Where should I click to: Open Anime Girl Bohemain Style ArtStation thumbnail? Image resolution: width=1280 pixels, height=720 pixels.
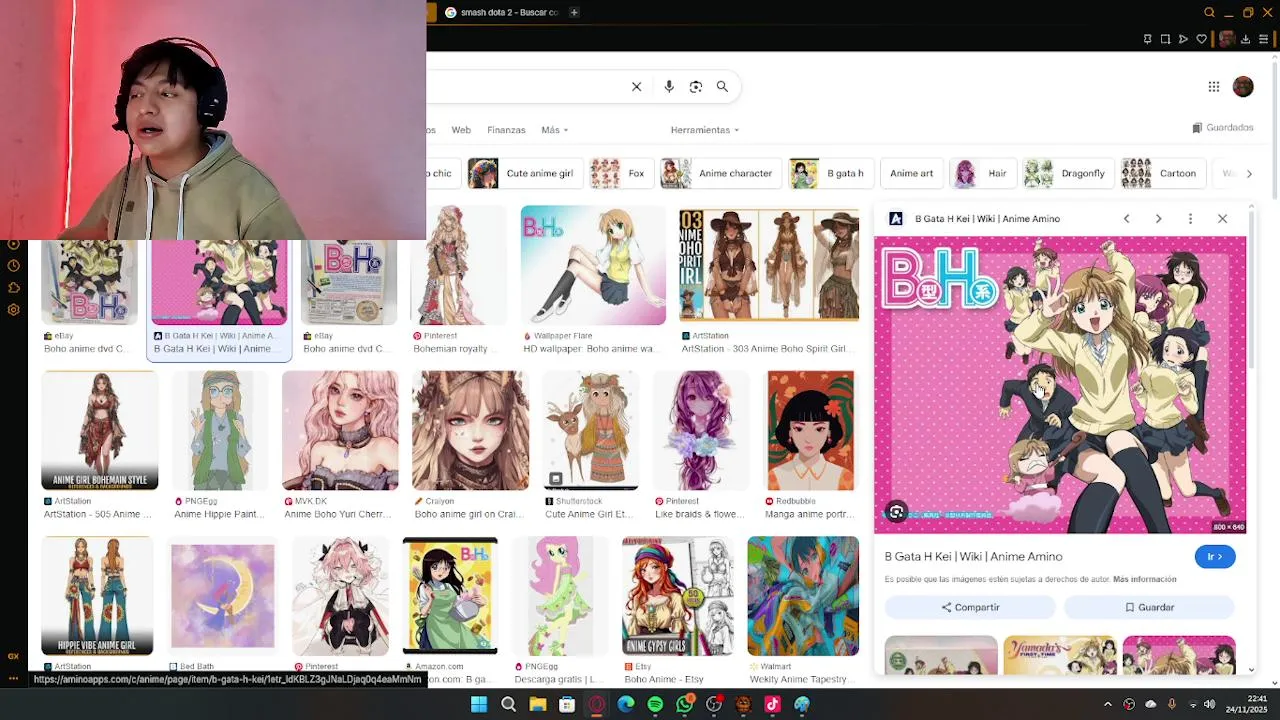(99, 430)
